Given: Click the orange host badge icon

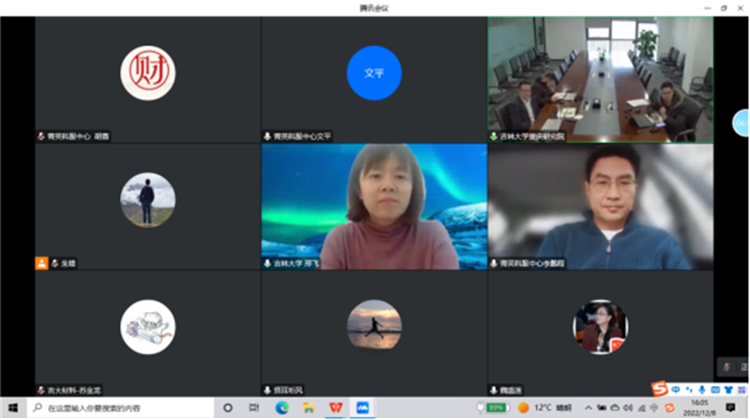Looking at the screenshot, I should (42, 263).
